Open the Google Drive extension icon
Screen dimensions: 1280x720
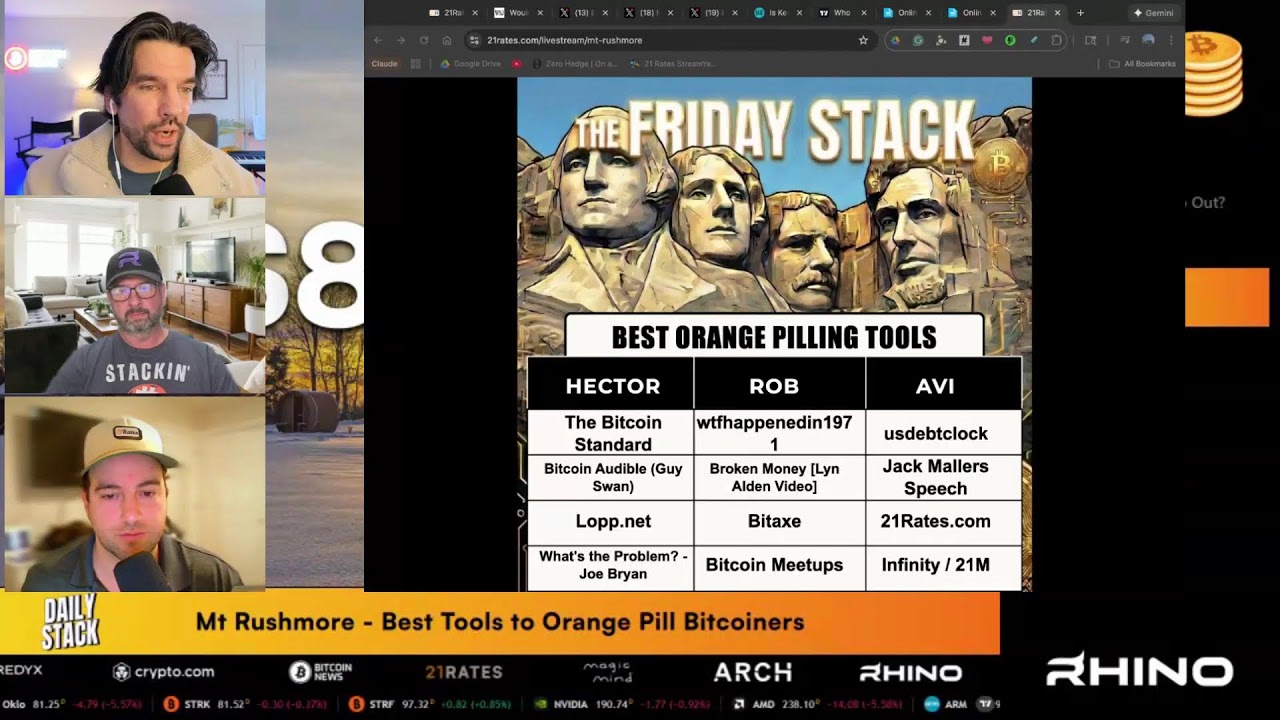(x=895, y=40)
